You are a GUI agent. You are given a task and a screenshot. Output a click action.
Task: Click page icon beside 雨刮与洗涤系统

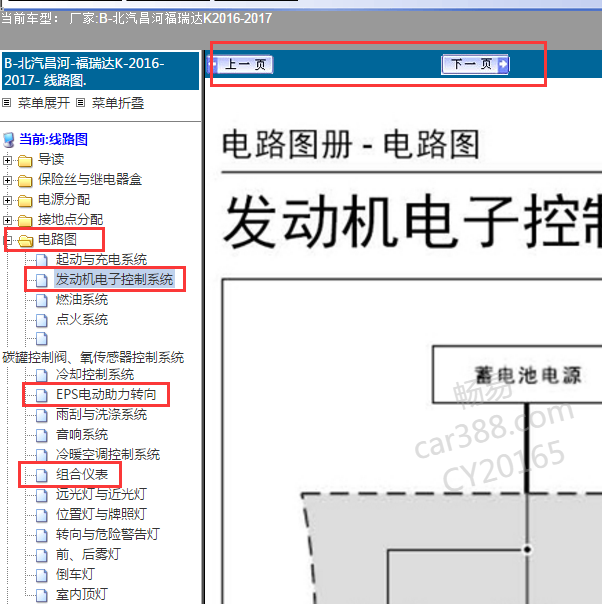click(42, 415)
